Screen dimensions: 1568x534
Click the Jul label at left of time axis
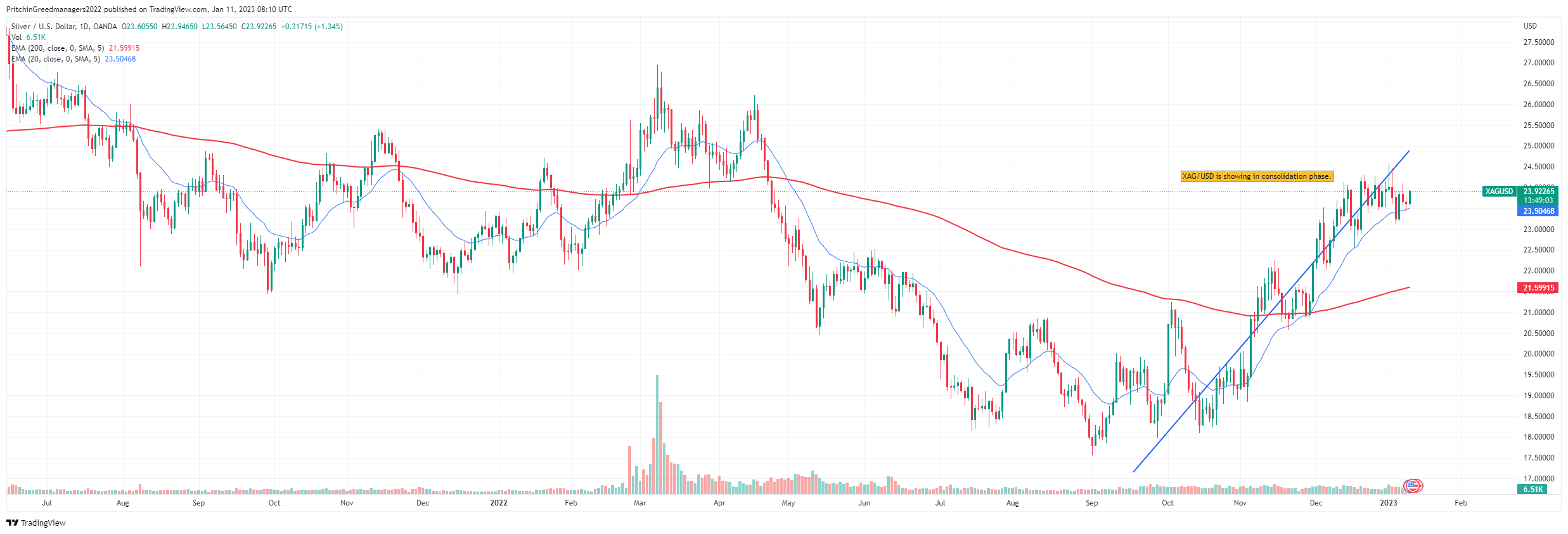tap(47, 503)
